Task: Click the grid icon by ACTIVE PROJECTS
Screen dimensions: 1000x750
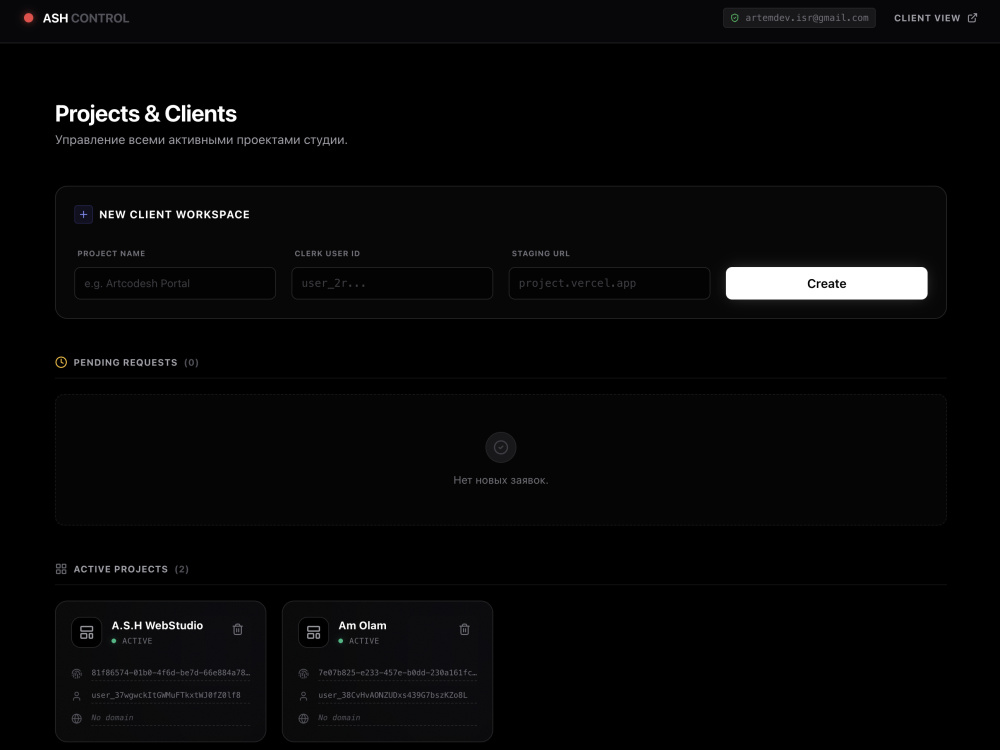Action: click(x=61, y=569)
